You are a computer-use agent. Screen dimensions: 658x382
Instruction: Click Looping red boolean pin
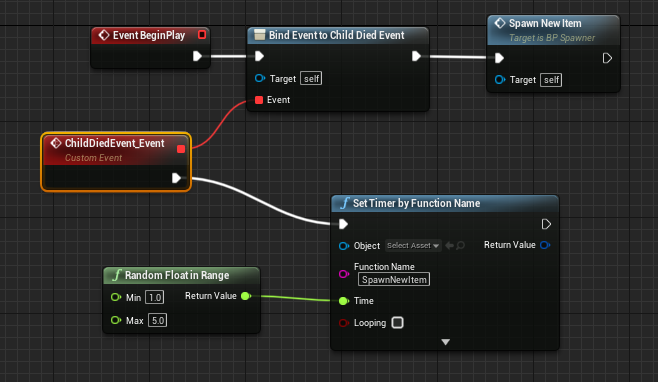click(344, 323)
